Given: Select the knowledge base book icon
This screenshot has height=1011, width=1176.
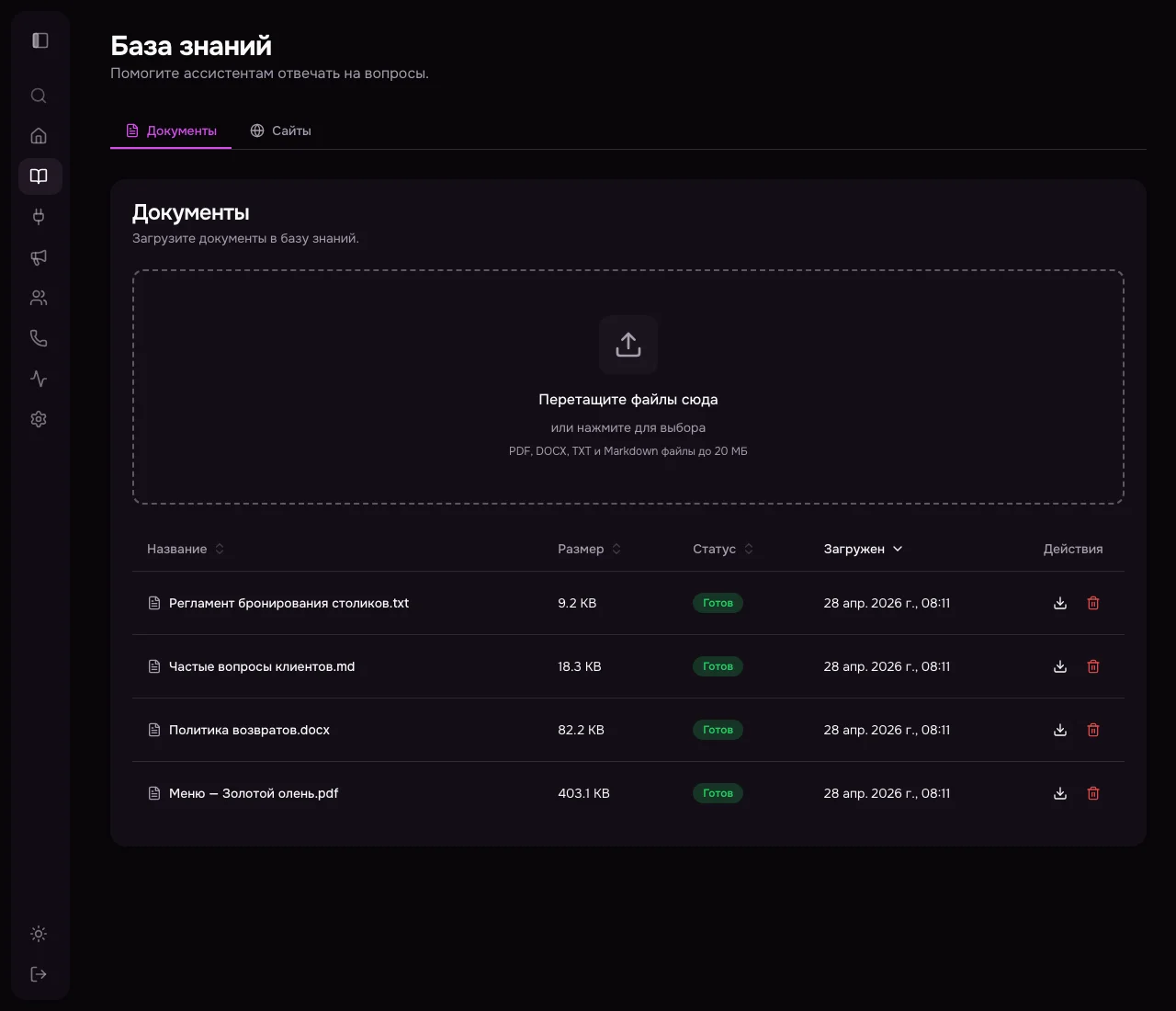Looking at the screenshot, I should pyautogui.click(x=39, y=176).
